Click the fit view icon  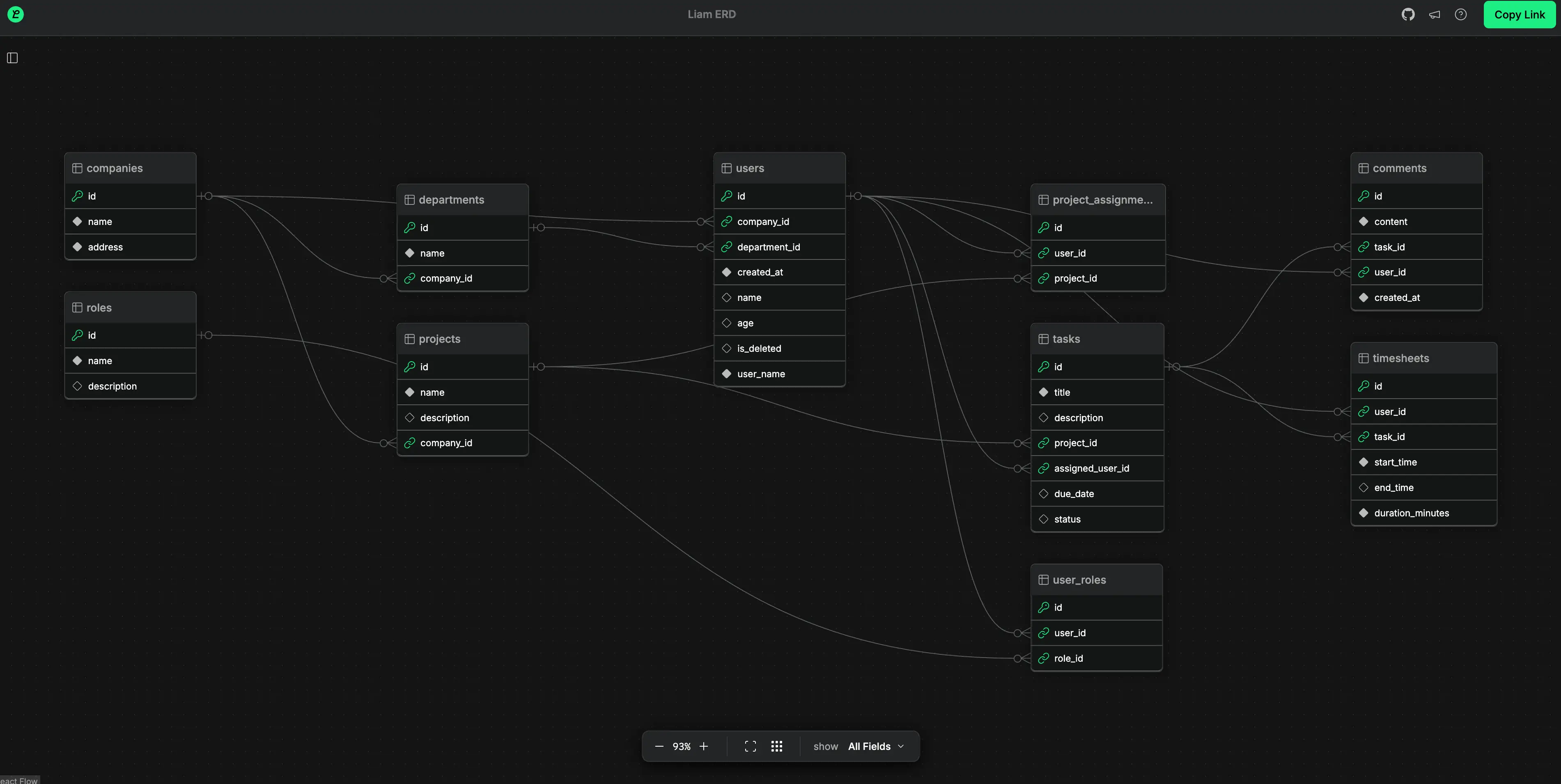click(750, 746)
